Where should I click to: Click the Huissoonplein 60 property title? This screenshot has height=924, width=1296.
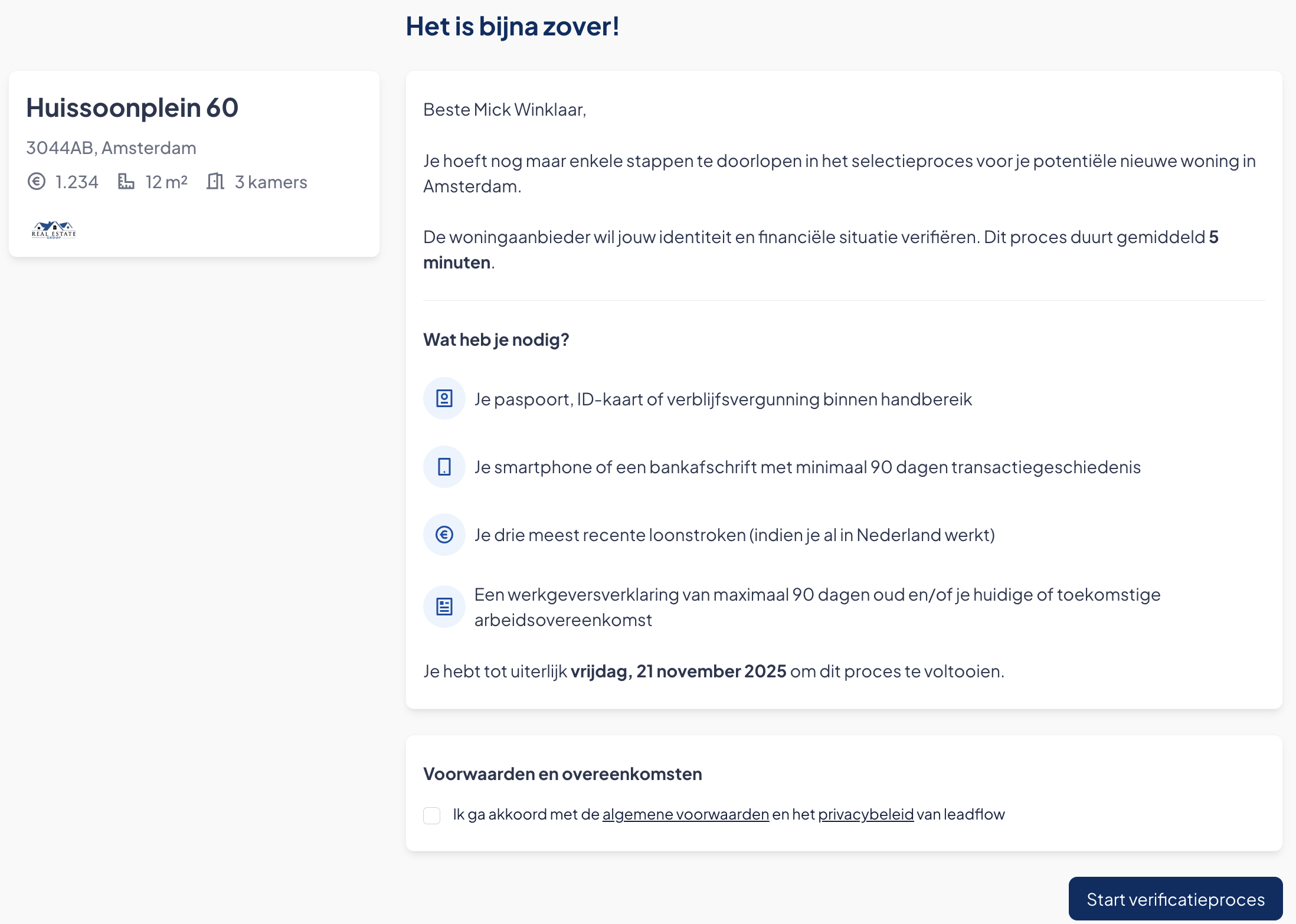(132, 108)
